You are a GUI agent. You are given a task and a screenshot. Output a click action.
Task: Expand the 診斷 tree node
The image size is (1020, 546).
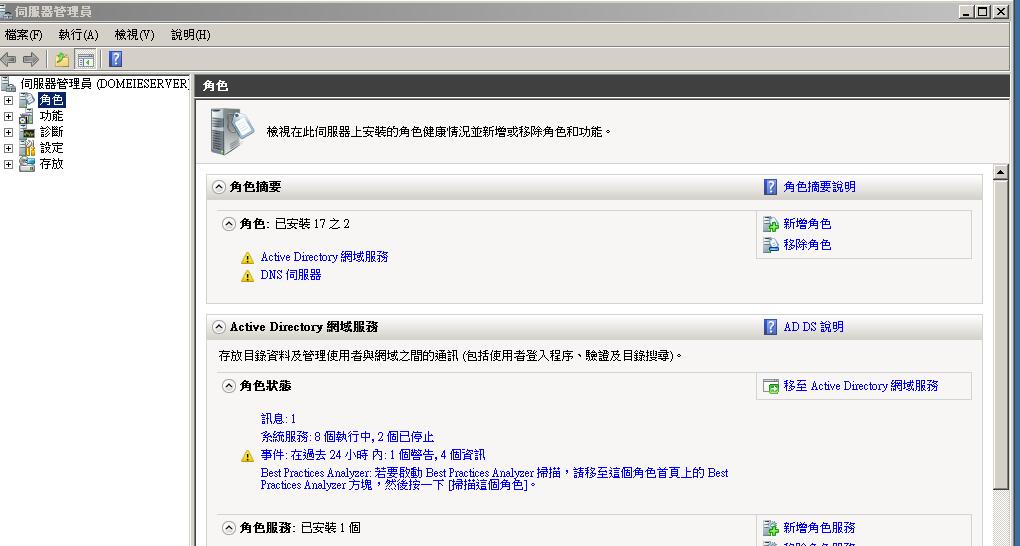[9, 132]
